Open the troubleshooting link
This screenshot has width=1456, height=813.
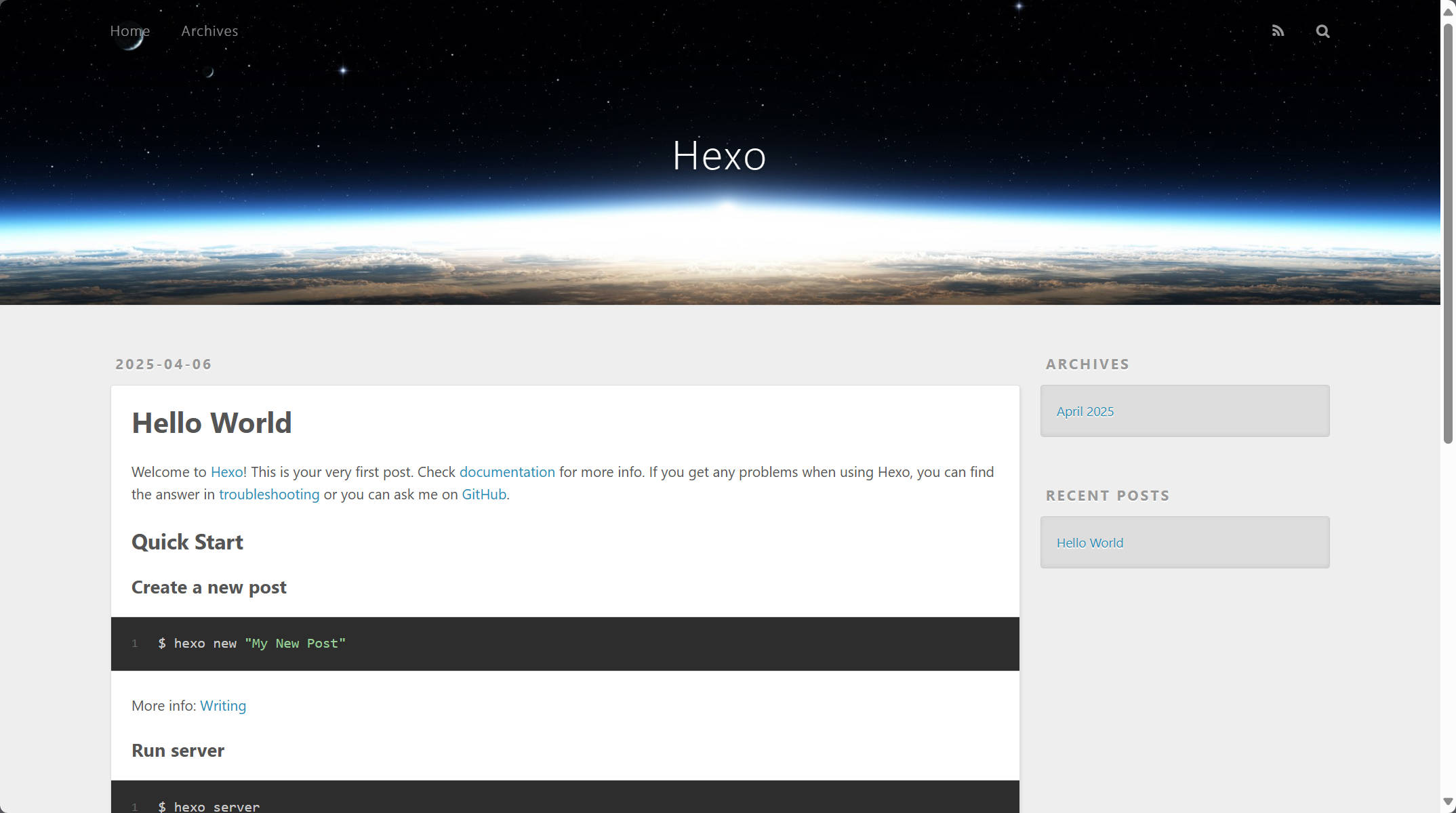[268, 495]
